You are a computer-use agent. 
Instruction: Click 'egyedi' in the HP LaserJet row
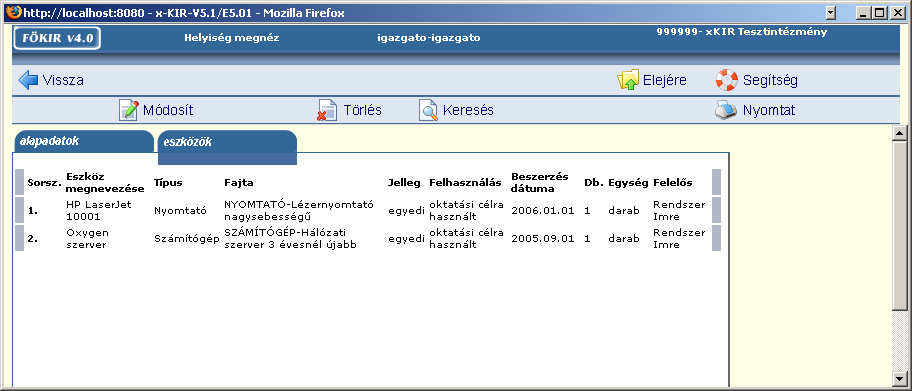pos(407,211)
